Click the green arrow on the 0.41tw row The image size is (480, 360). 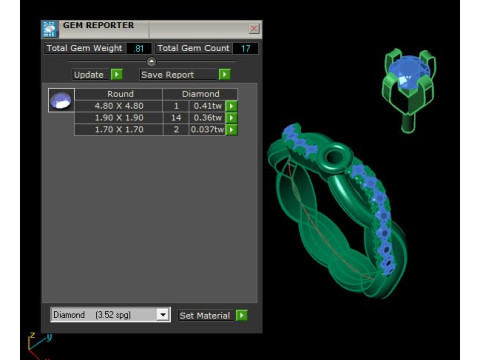(231, 106)
